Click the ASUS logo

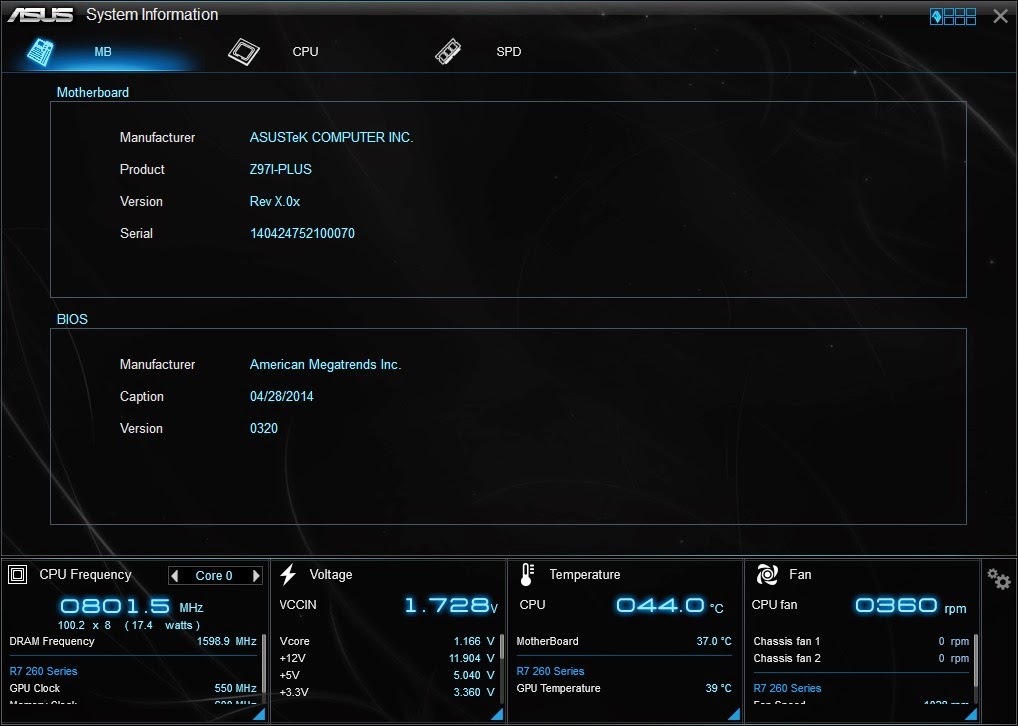click(40, 15)
